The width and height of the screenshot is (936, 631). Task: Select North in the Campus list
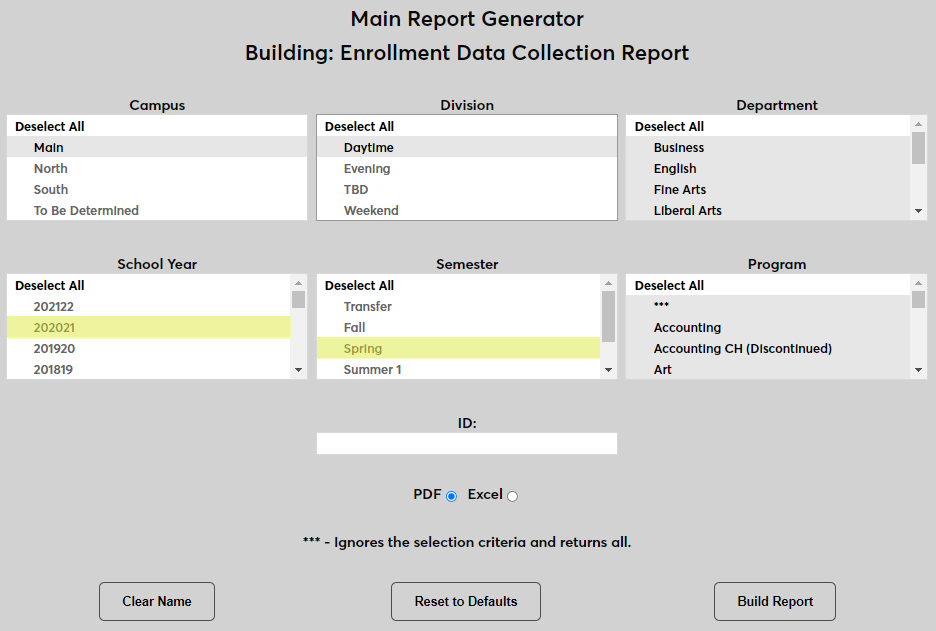tap(50, 168)
